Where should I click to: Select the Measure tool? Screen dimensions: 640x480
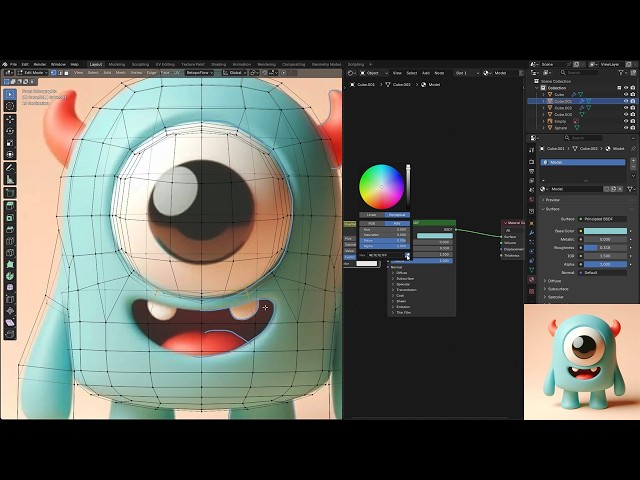tap(10, 180)
